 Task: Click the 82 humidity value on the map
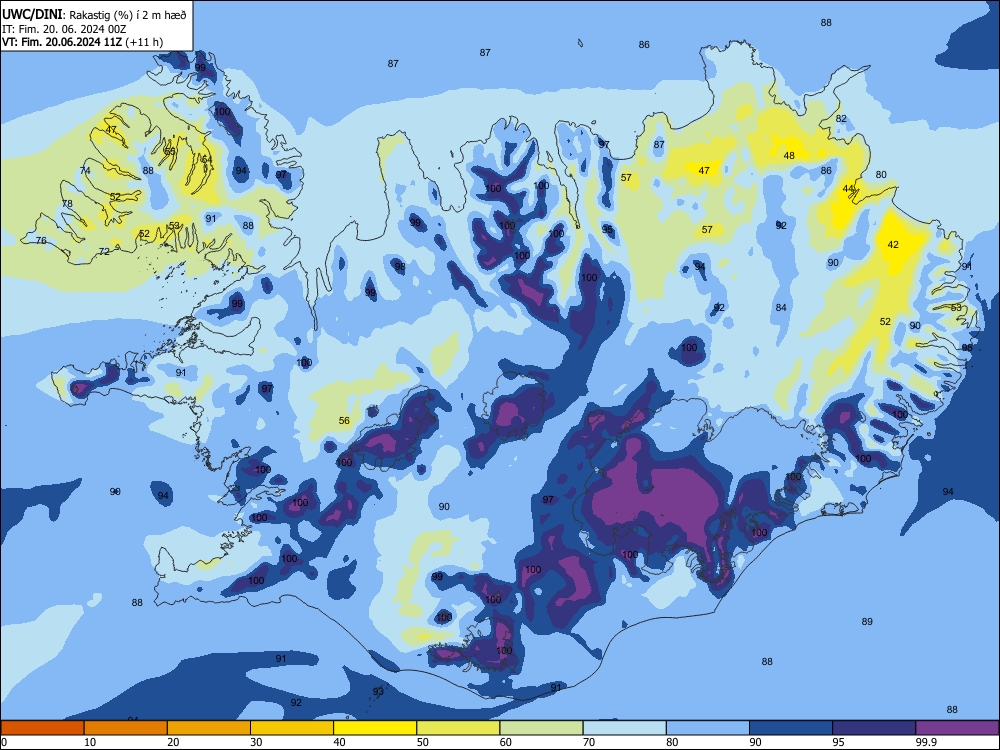tap(841, 119)
